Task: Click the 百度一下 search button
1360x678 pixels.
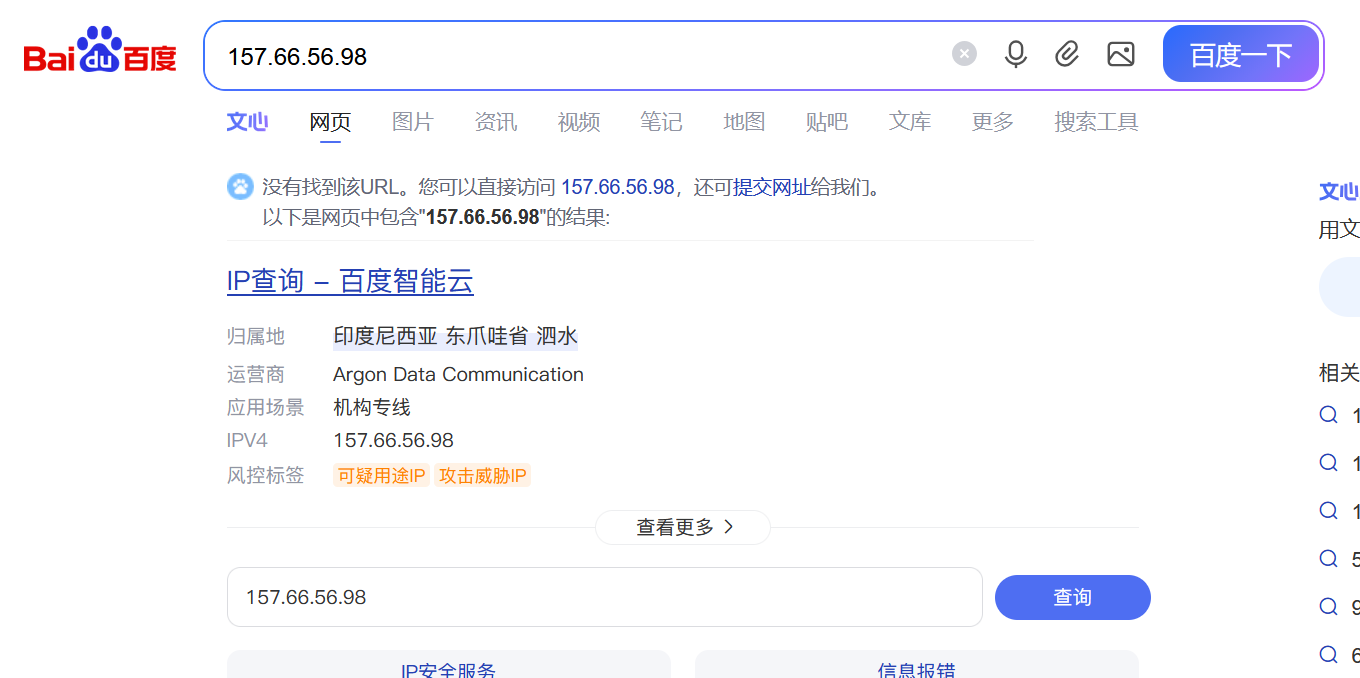Action: coord(1240,54)
